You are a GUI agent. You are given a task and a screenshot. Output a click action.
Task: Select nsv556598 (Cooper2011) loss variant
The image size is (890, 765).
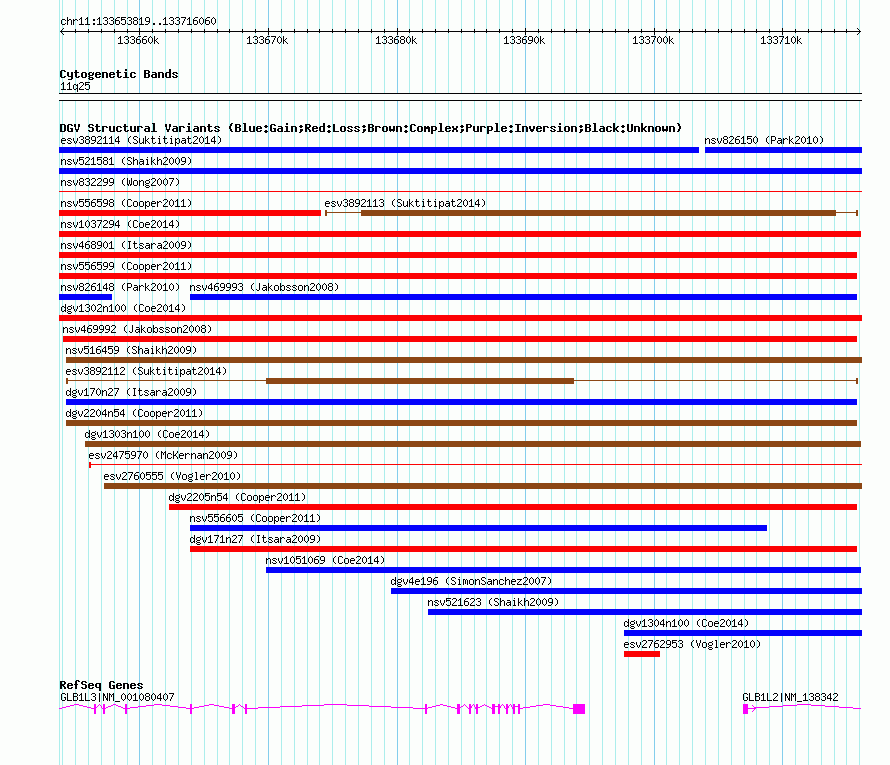(126, 203)
